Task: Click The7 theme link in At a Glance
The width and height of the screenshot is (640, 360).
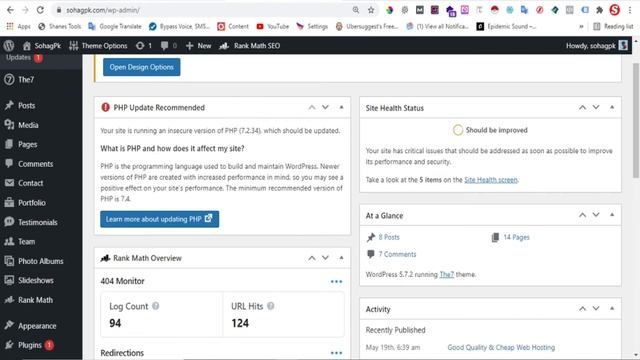Action: (447, 274)
